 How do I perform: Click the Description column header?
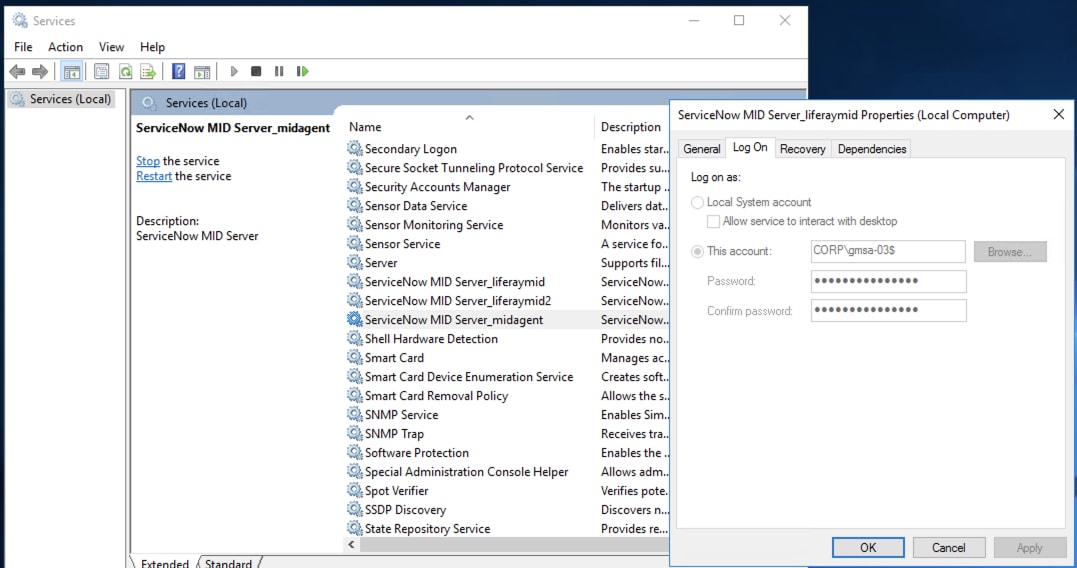click(x=633, y=126)
